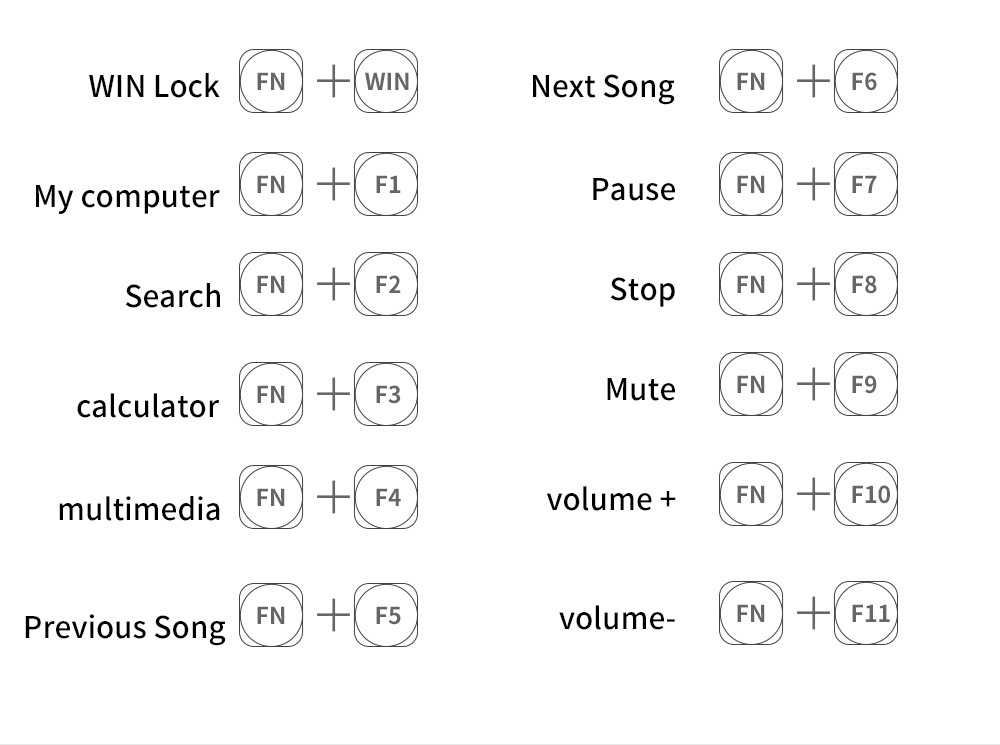The width and height of the screenshot is (1000, 745).
Task: Click the "Previous Song" label
Action: pyautogui.click(x=125, y=627)
